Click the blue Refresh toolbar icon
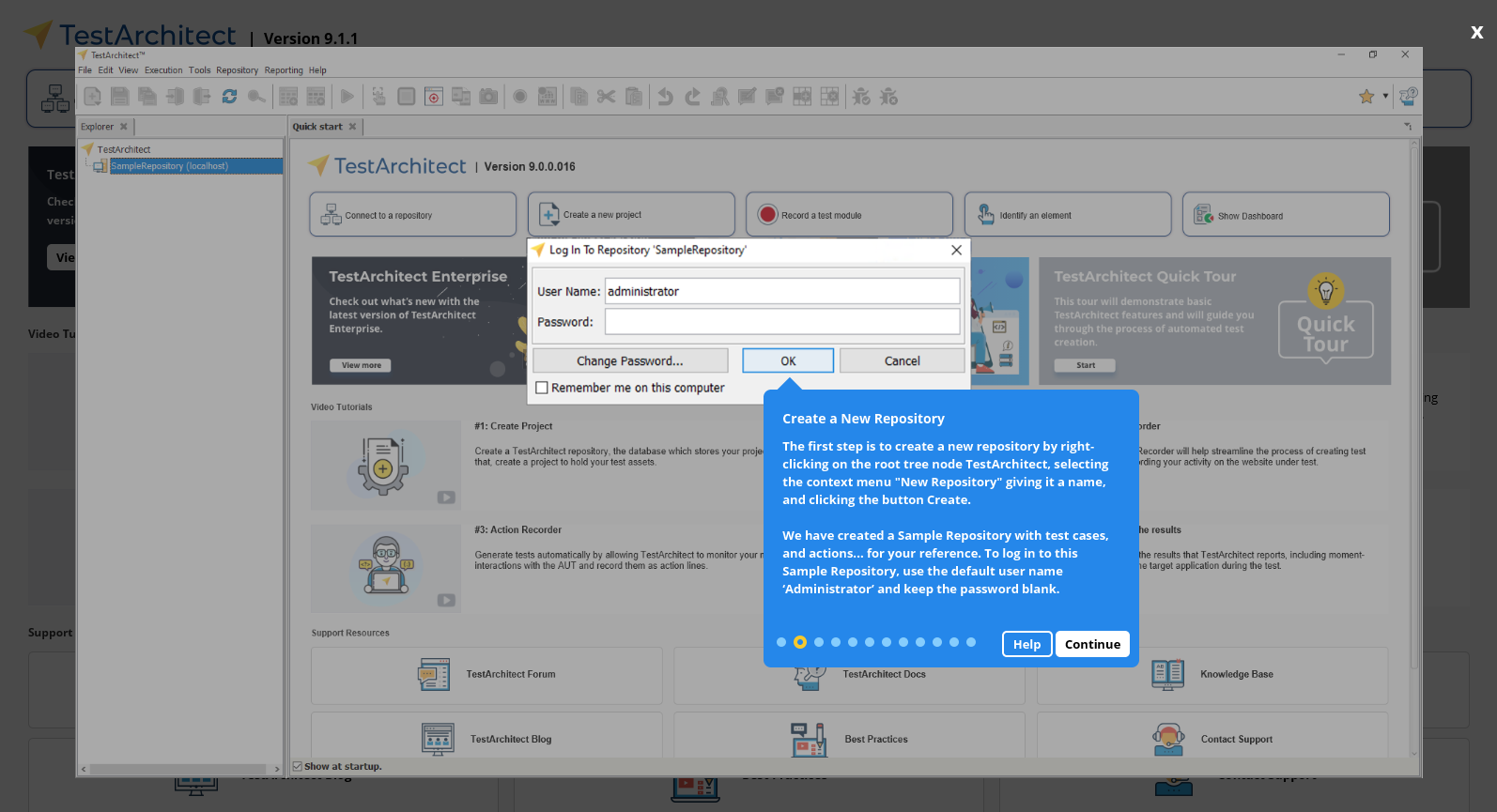The image size is (1497, 812). click(x=229, y=96)
